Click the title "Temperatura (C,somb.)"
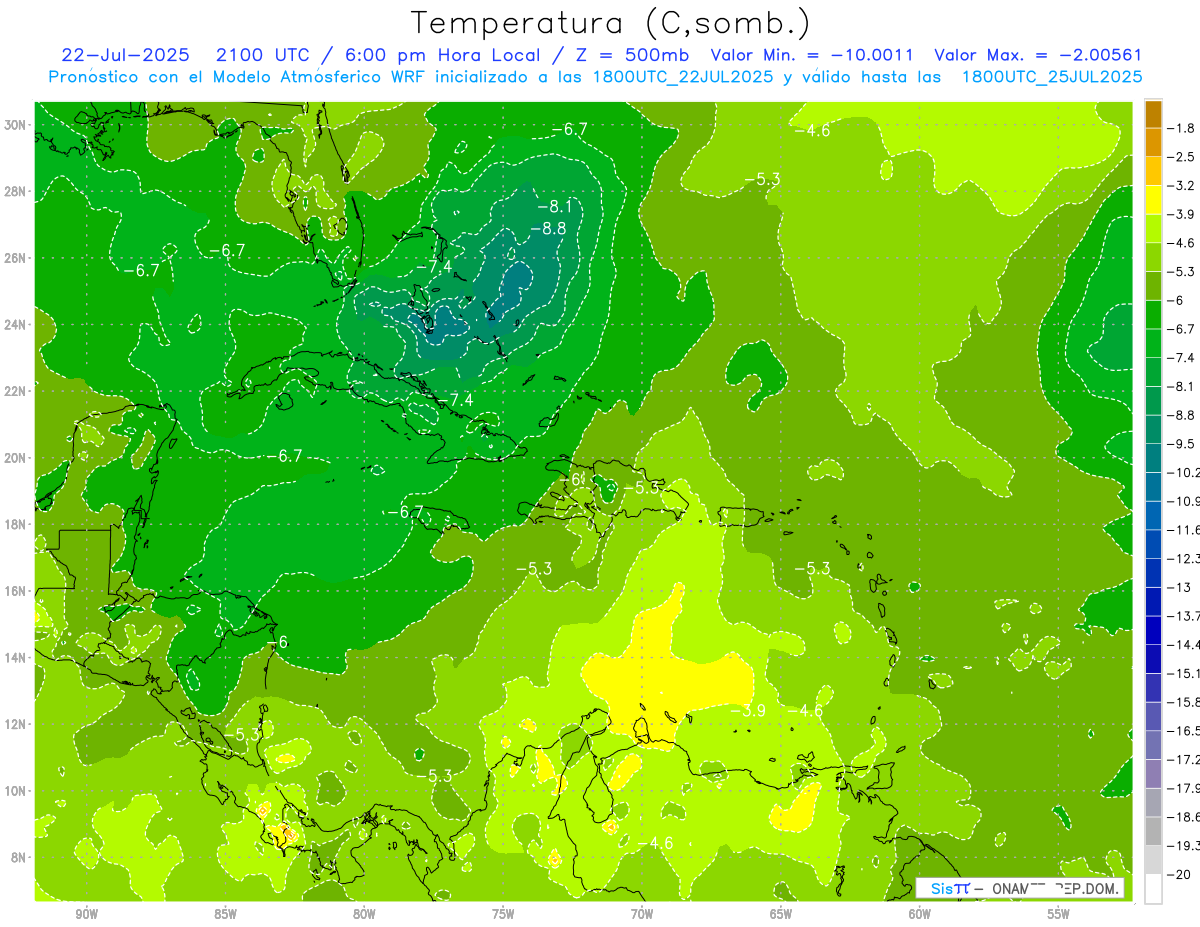The image size is (1200, 927). tap(611, 24)
